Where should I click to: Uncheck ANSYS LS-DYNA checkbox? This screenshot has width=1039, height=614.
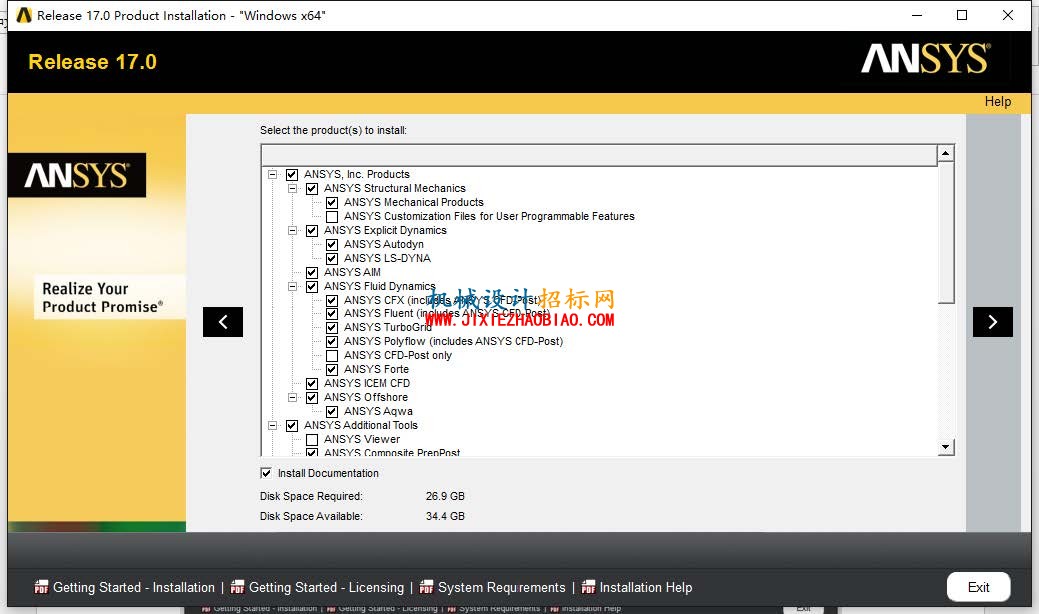[332, 258]
